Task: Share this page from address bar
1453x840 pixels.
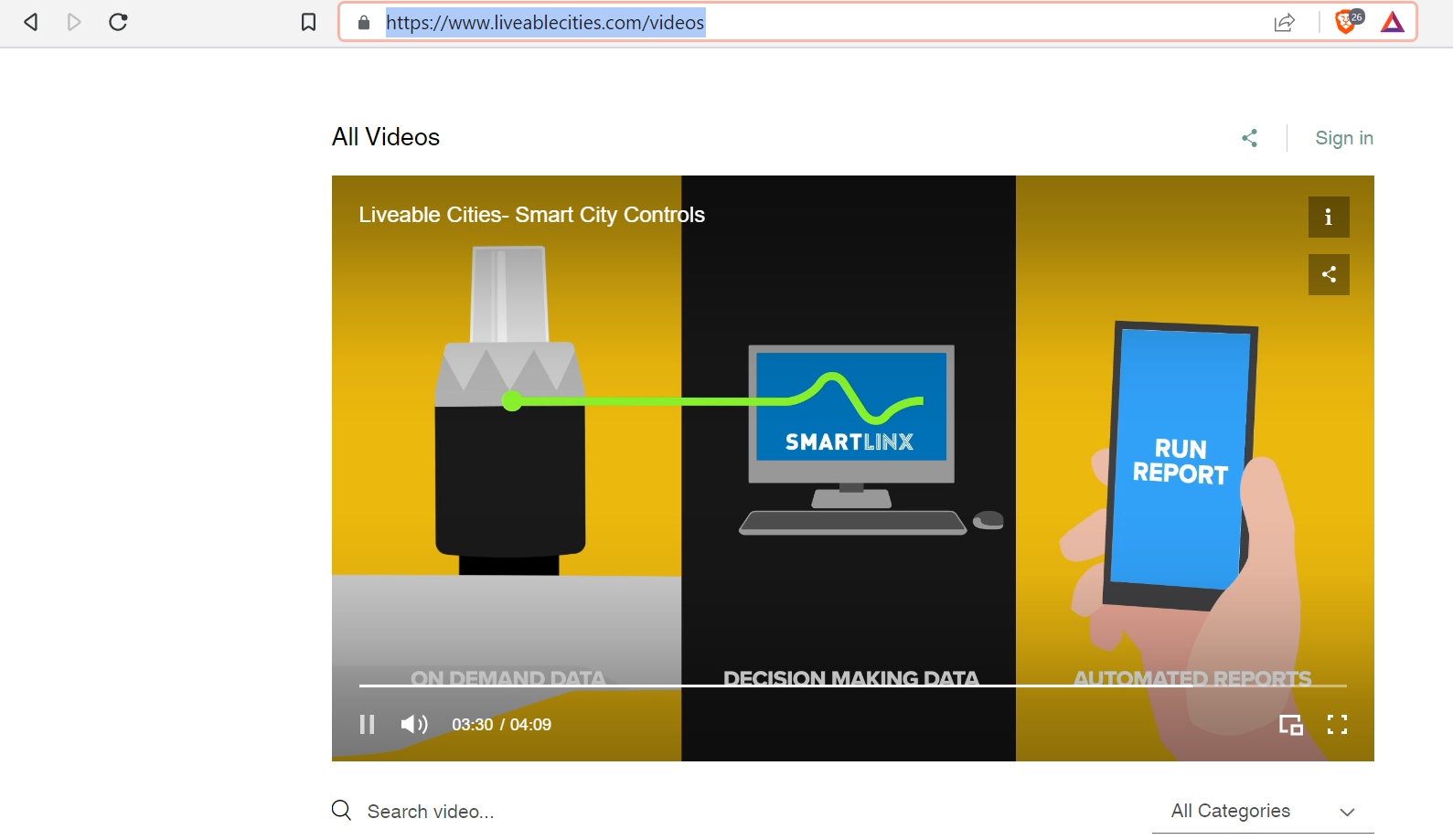Action: pyautogui.click(x=1285, y=23)
